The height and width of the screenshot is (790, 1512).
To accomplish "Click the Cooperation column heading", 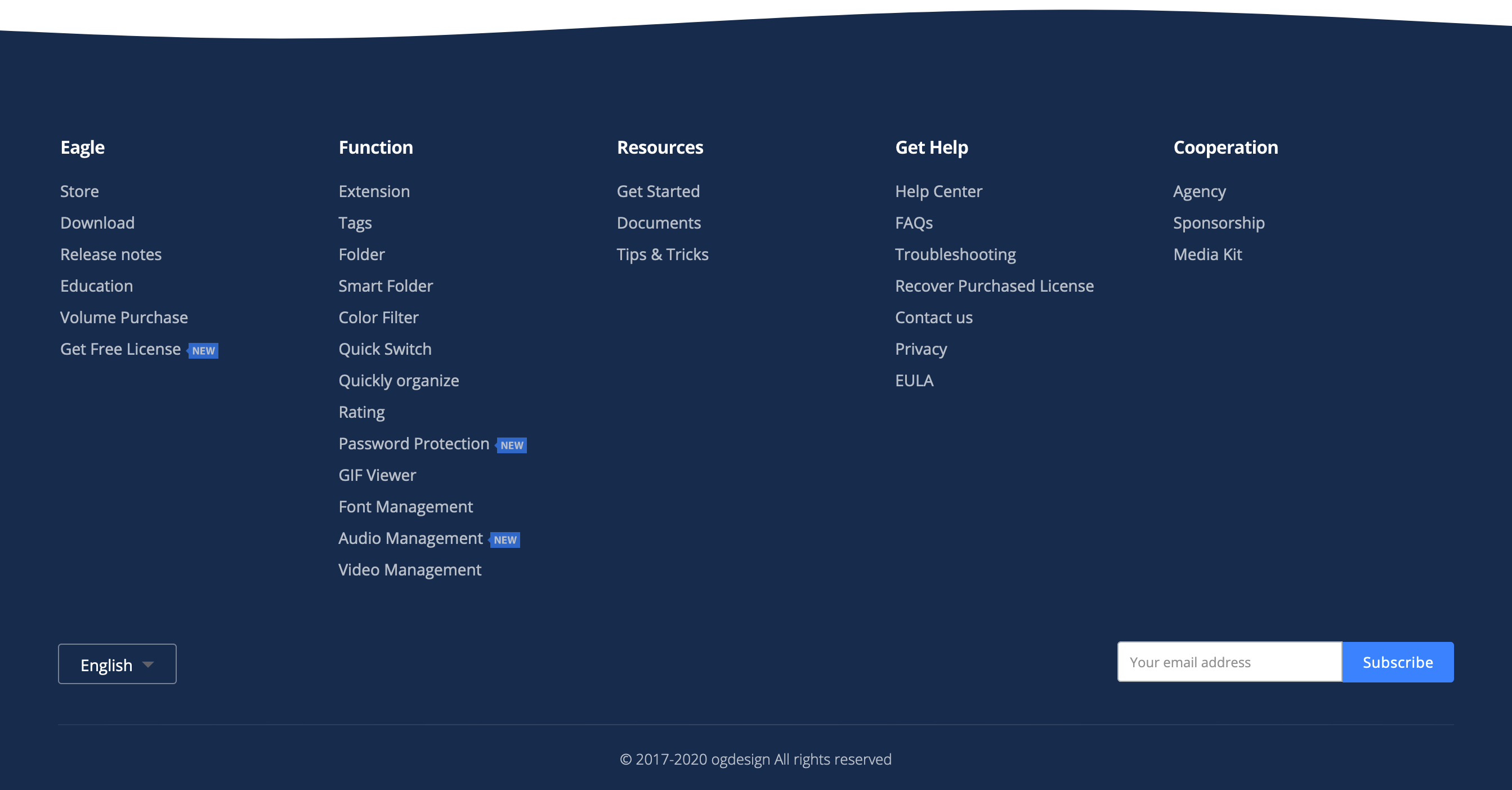I will pos(1225,148).
